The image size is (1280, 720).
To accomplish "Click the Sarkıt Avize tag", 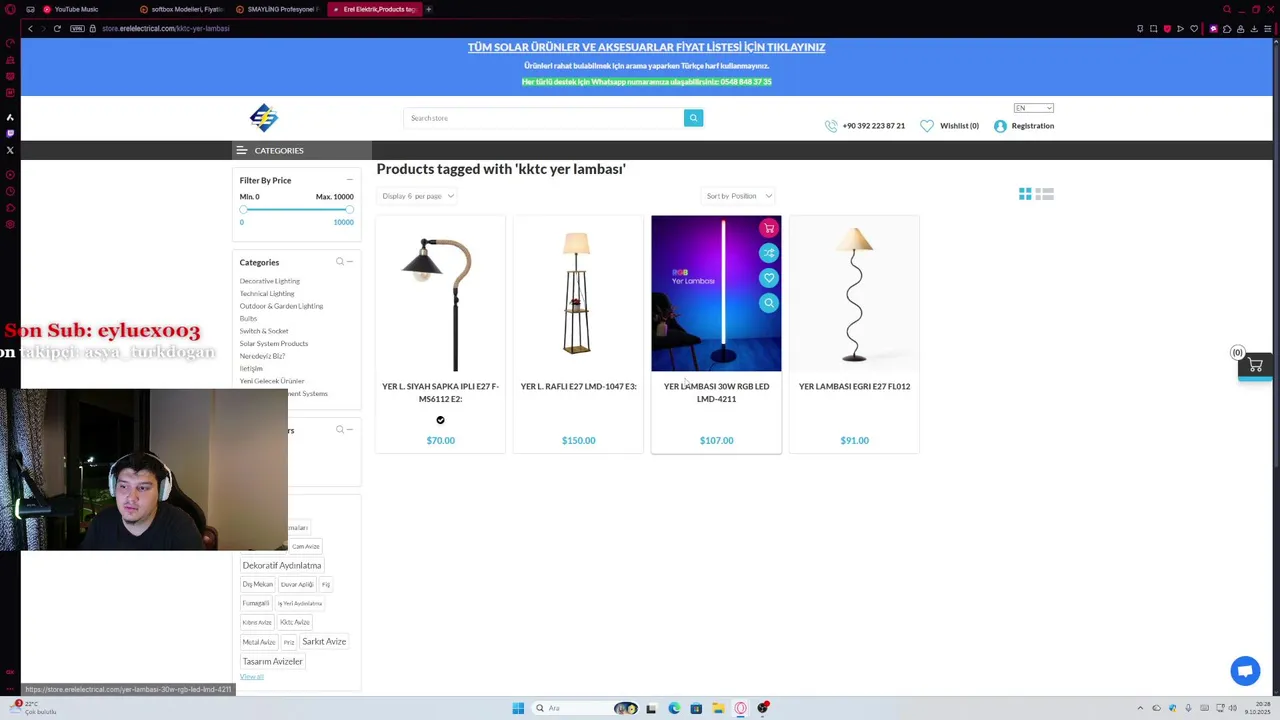I will pyautogui.click(x=324, y=642).
